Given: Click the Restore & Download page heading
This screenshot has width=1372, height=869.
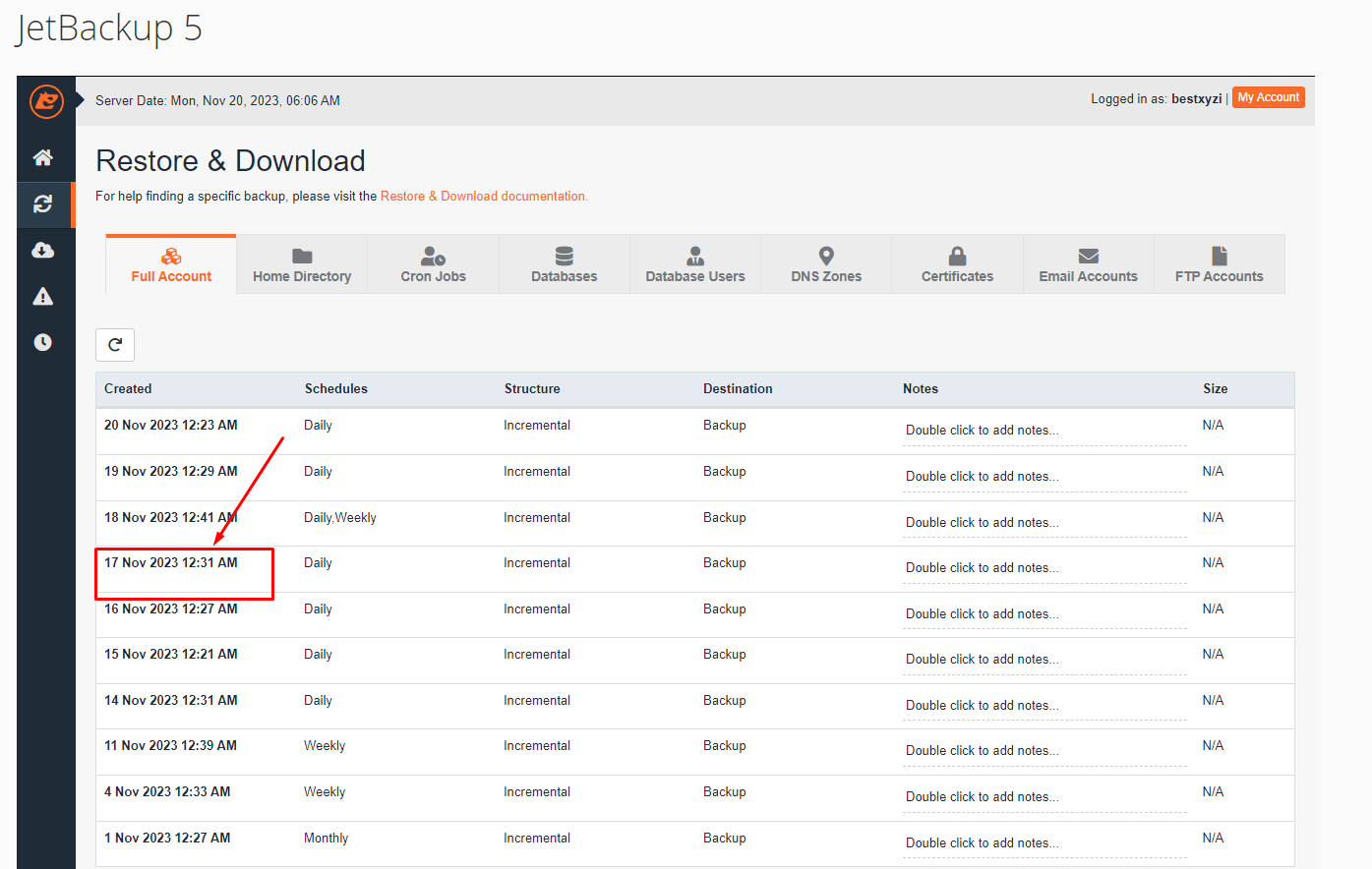Looking at the screenshot, I should 230,160.
